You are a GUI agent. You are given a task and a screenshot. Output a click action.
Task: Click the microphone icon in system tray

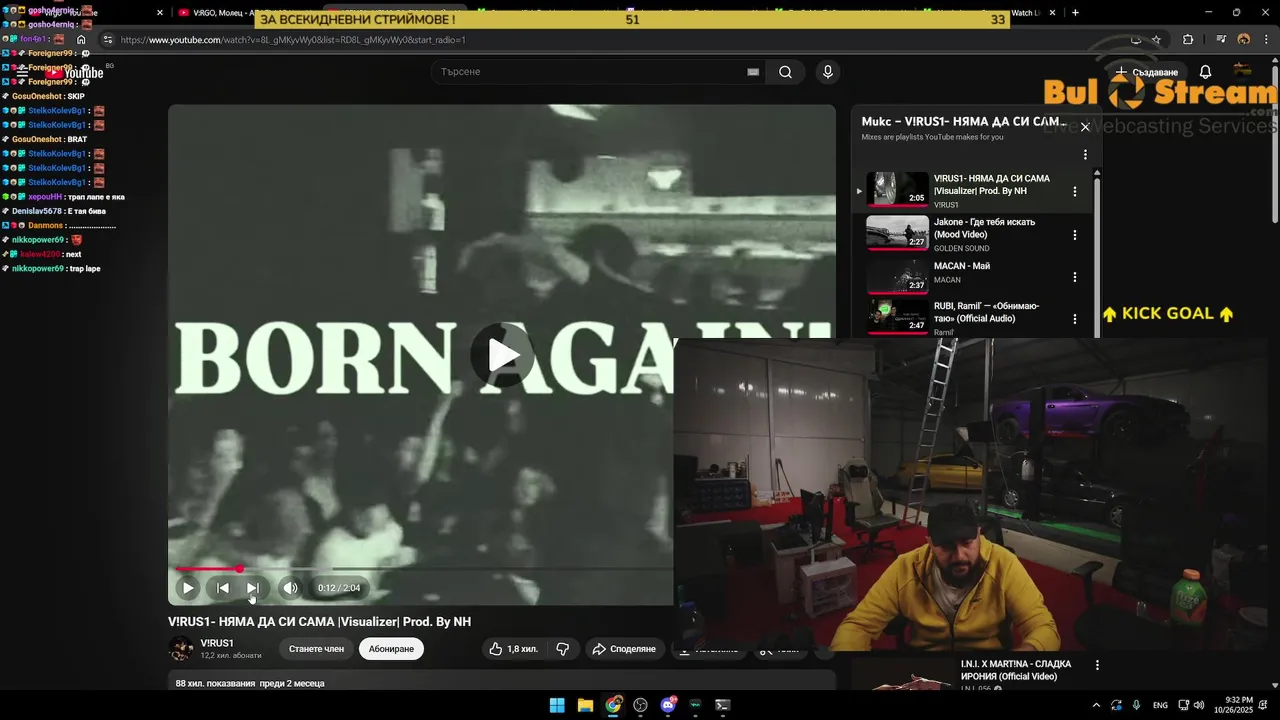point(1137,705)
